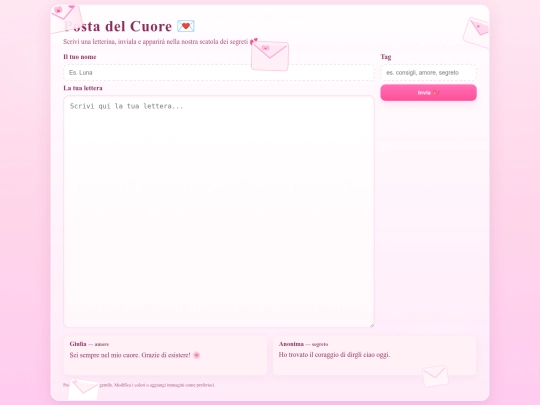Grab the textarea resize handle corner
The width and height of the screenshot is (540, 405).
(372, 325)
